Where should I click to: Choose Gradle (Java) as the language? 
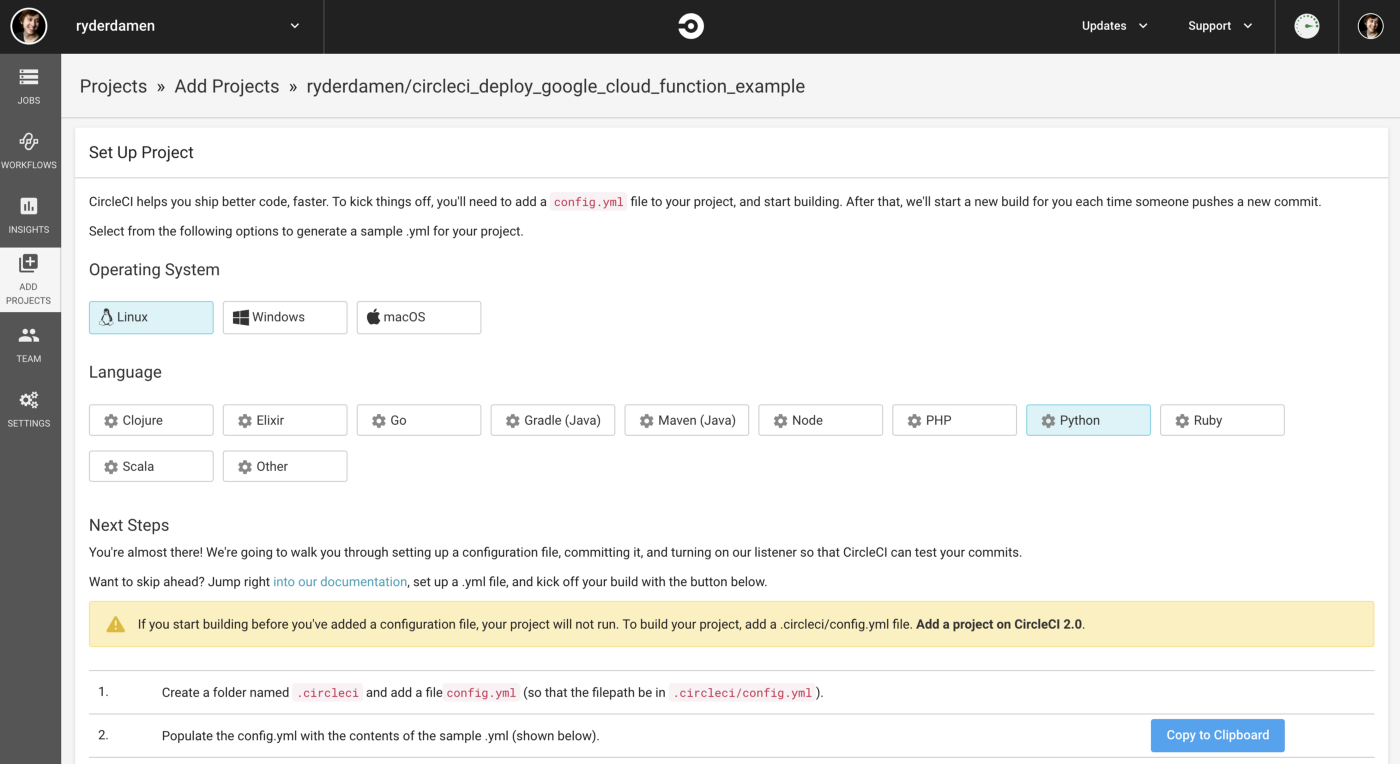pyautogui.click(x=553, y=420)
